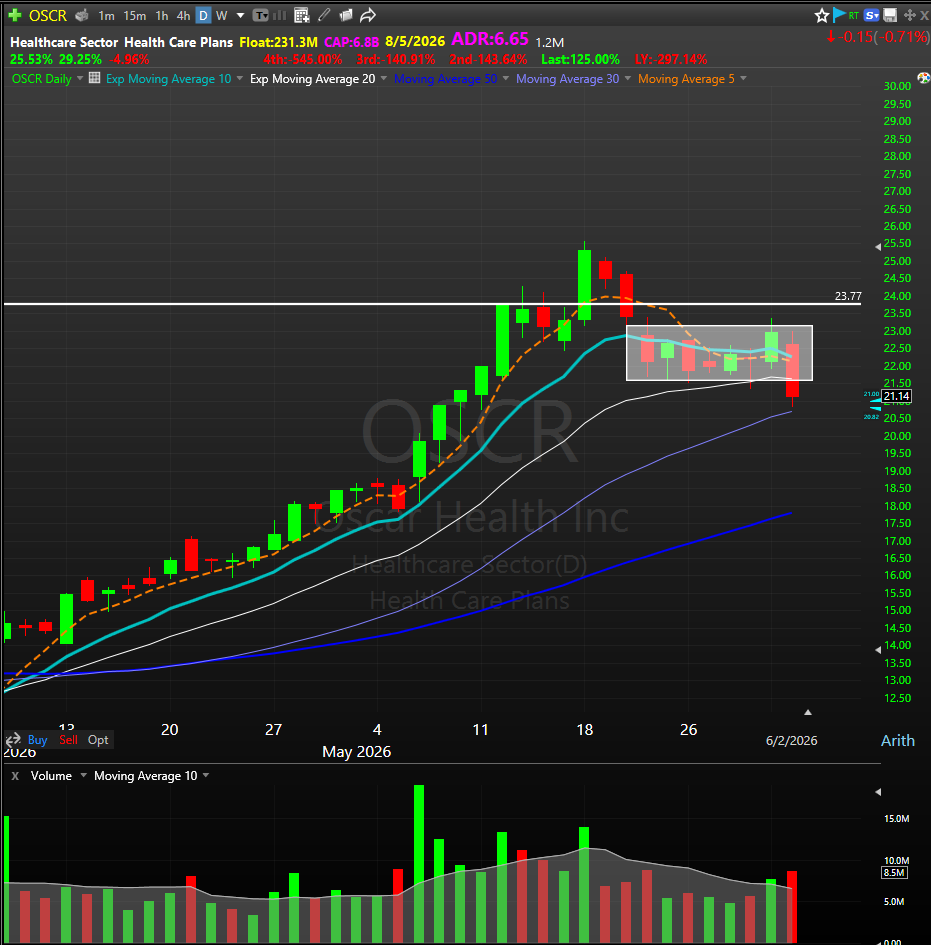Viewport: 931px width, 945px height.
Task: Click the Float:231.3M value
Action: pos(278,42)
